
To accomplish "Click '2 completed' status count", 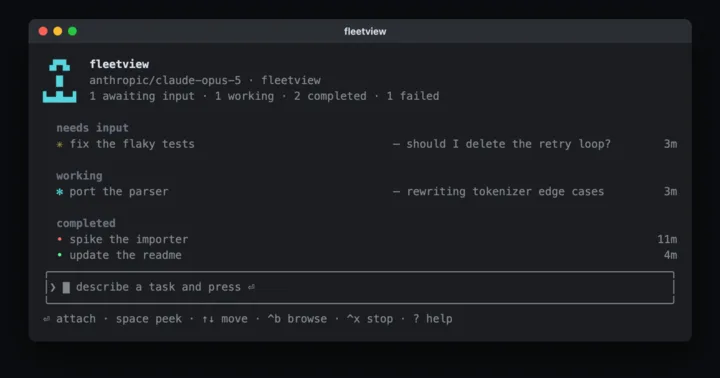I will click(330, 96).
